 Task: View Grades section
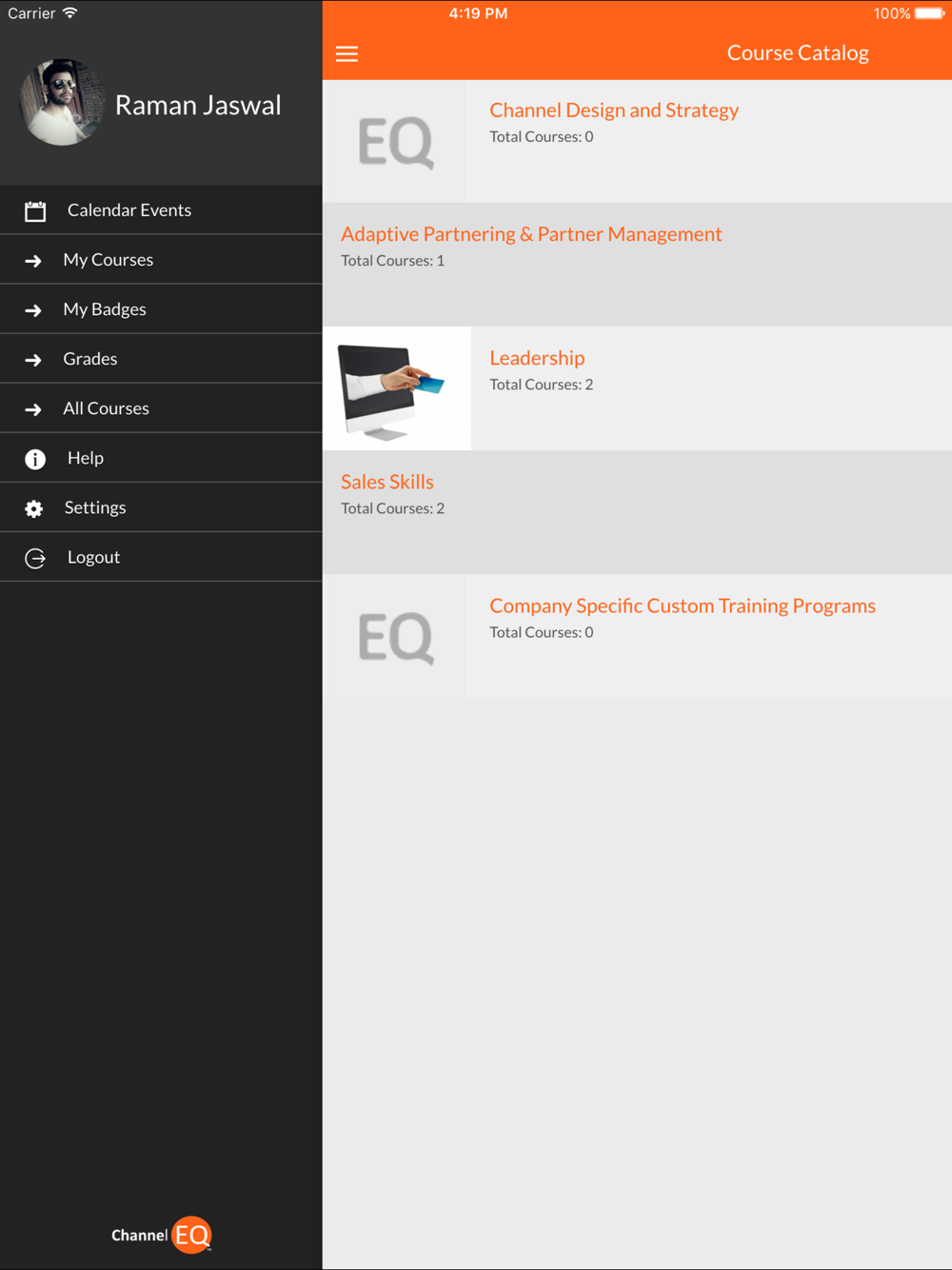(x=161, y=359)
